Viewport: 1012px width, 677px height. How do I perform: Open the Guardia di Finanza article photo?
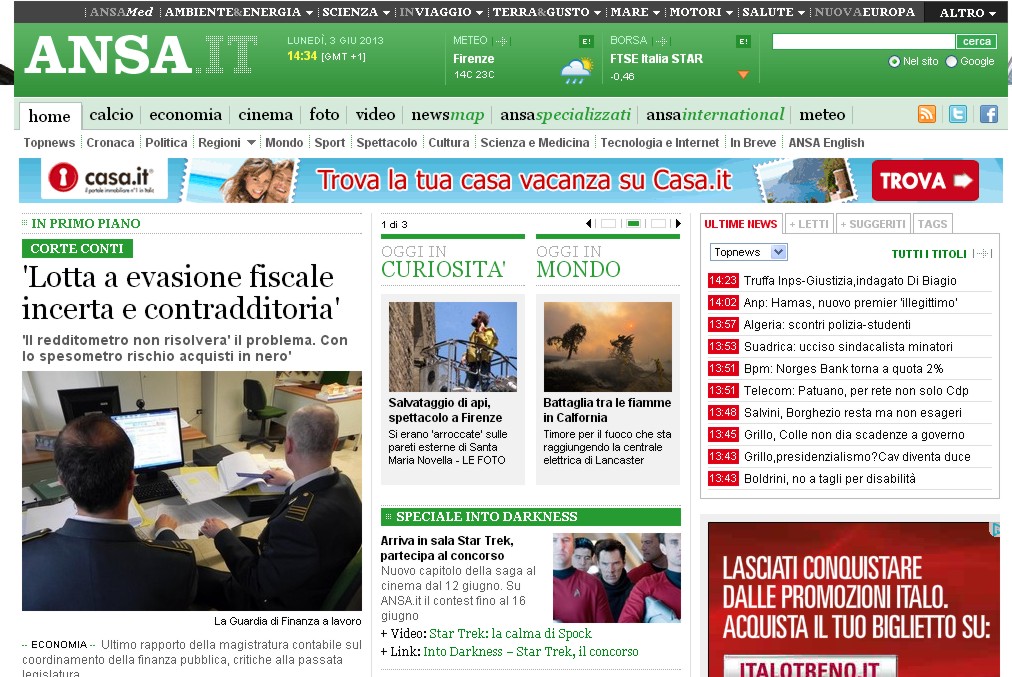point(192,490)
